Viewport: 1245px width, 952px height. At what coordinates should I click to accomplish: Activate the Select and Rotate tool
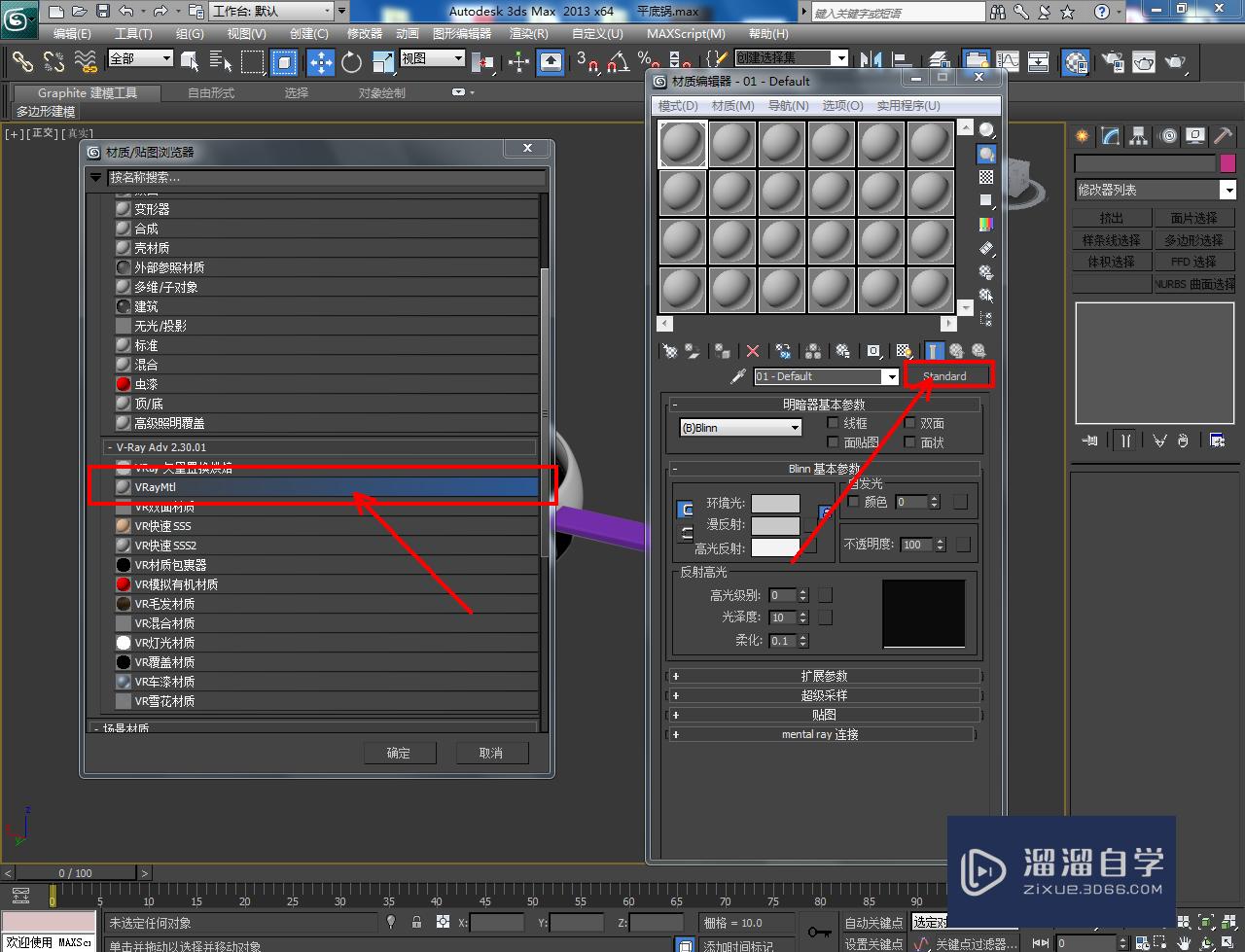pyautogui.click(x=352, y=62)
